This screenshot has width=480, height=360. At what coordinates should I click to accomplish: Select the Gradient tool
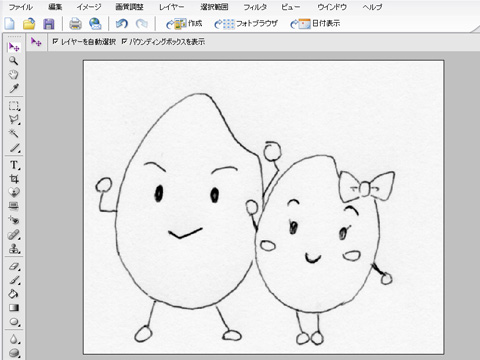point(14,307)
